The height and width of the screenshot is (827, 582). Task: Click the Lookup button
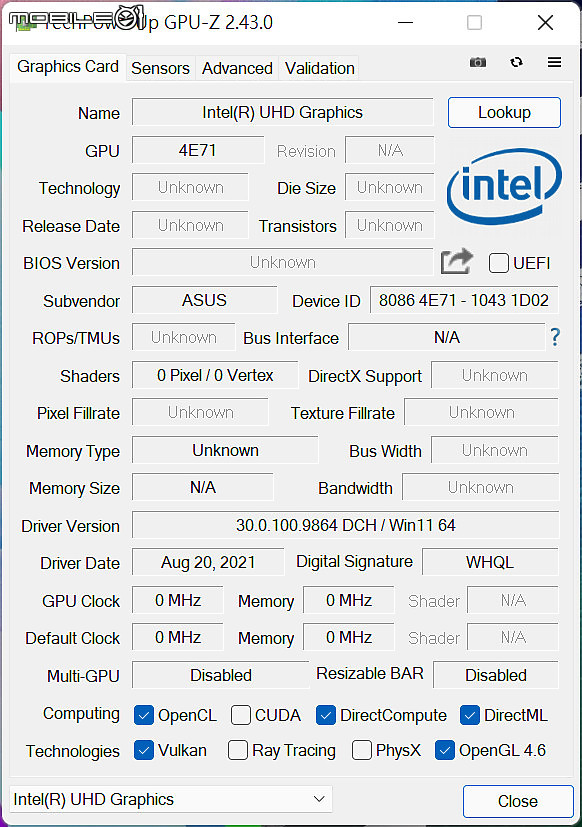click(504, 112)
